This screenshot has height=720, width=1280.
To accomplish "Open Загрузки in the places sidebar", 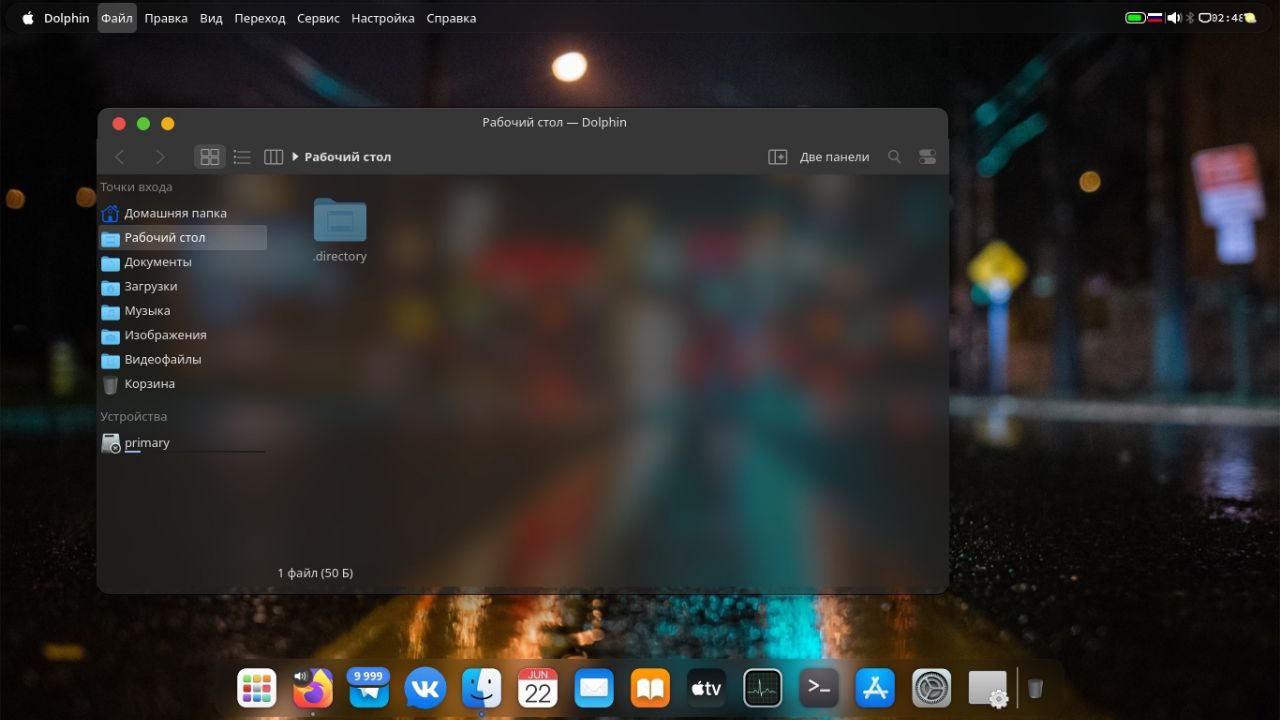I will tap(183, 286).
